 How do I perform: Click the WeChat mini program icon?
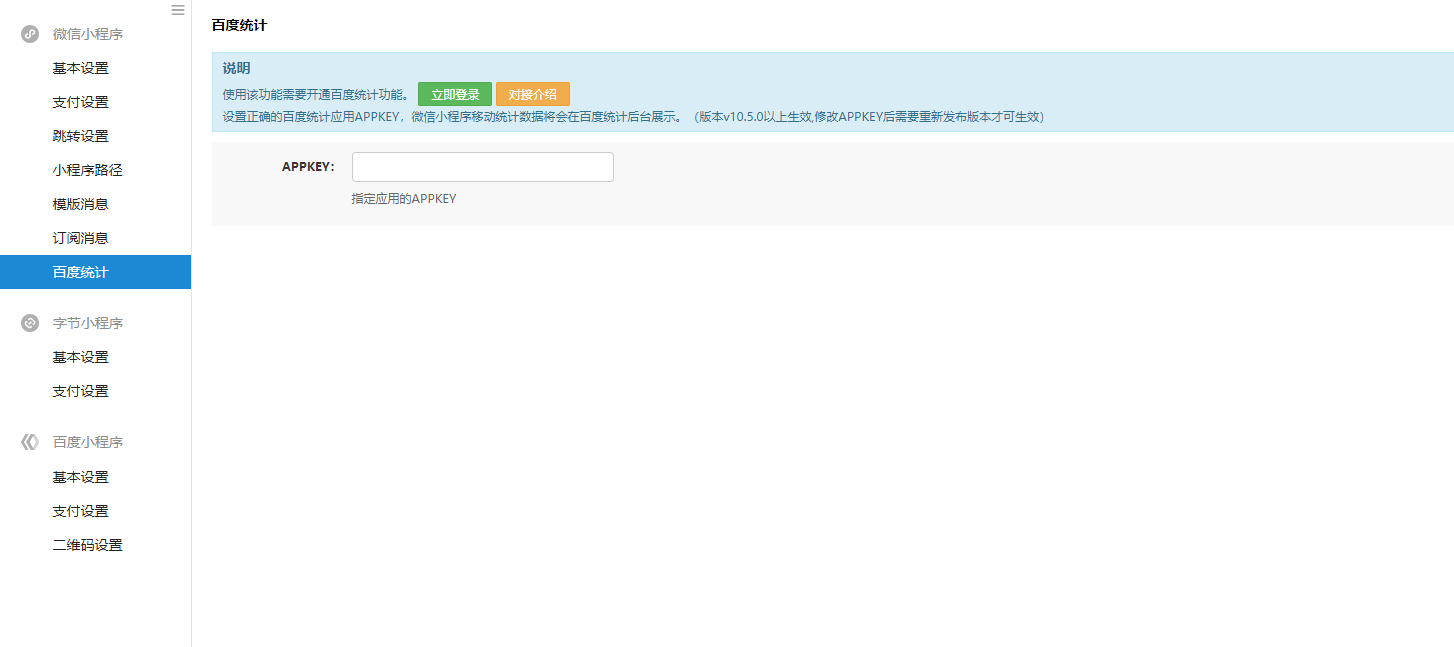[30, 34]
